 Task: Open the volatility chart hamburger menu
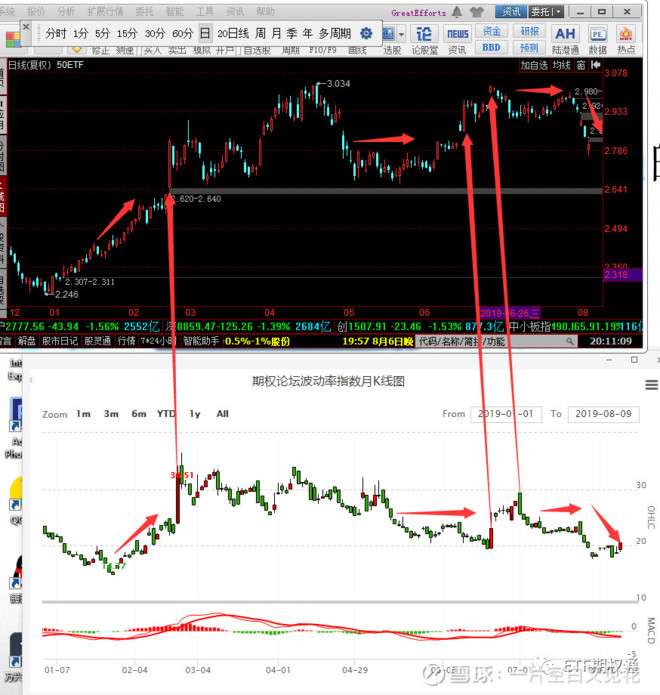pos(651,385)
